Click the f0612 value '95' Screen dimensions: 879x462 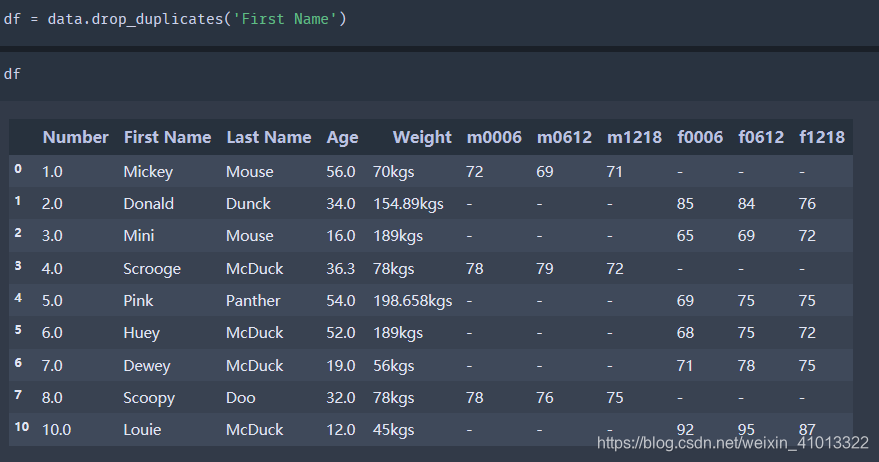tap(746, 429)
